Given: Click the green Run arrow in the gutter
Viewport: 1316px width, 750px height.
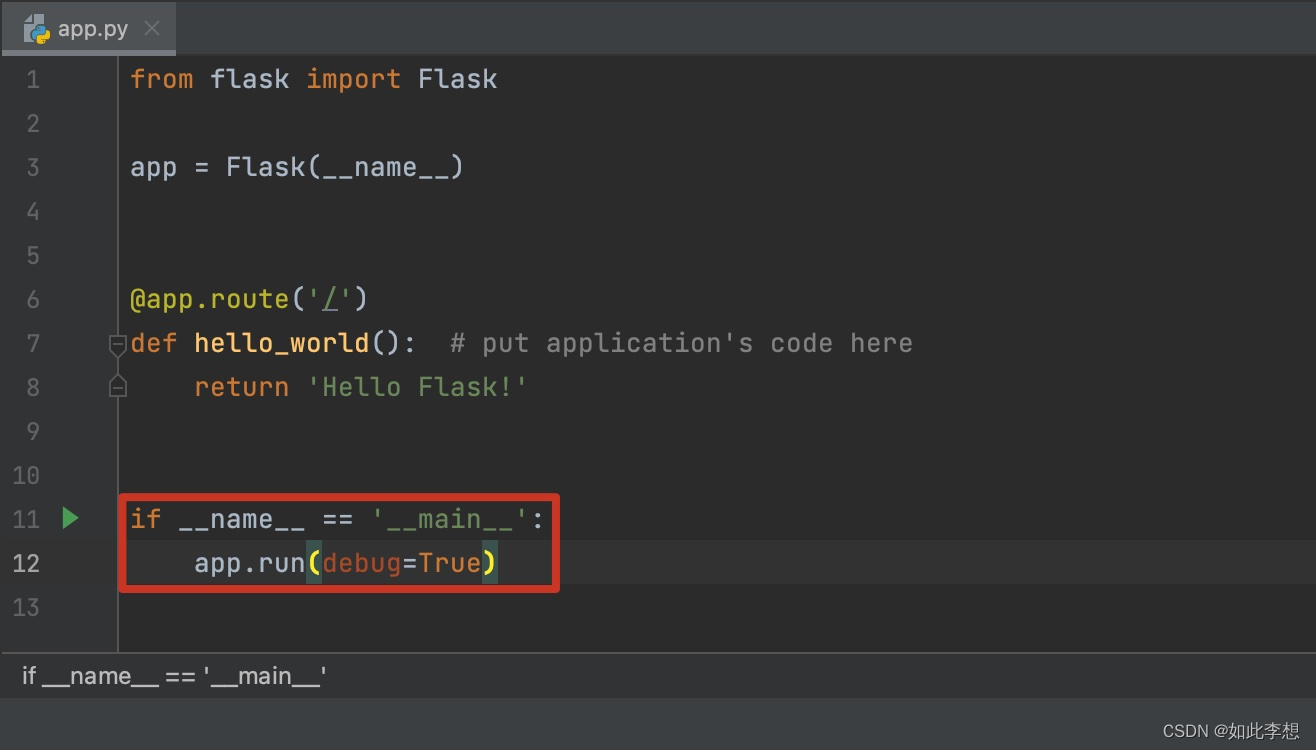Looking at the screenshot, I should click(x=69, y=518).
